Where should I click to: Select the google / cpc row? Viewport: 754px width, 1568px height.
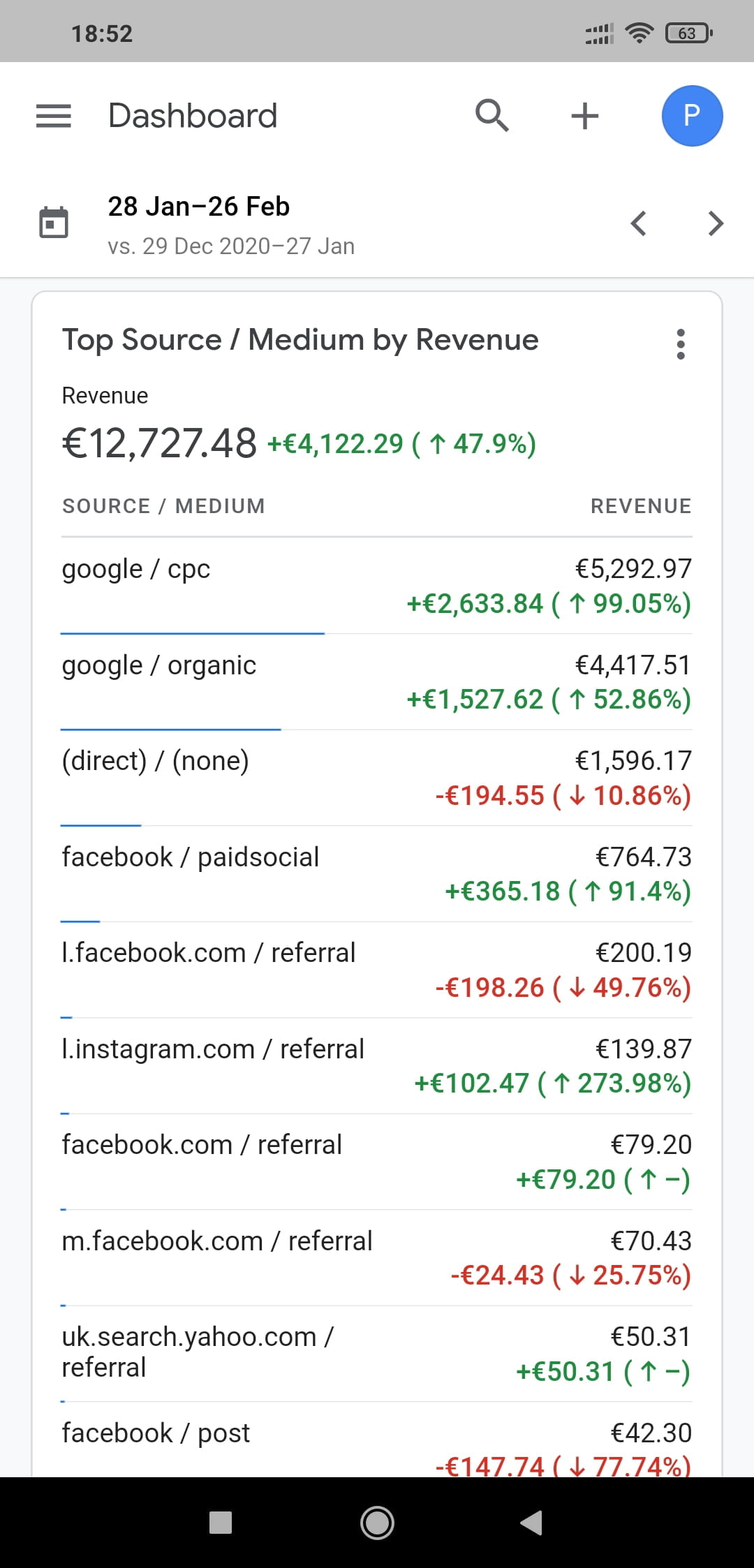point(377,586)
